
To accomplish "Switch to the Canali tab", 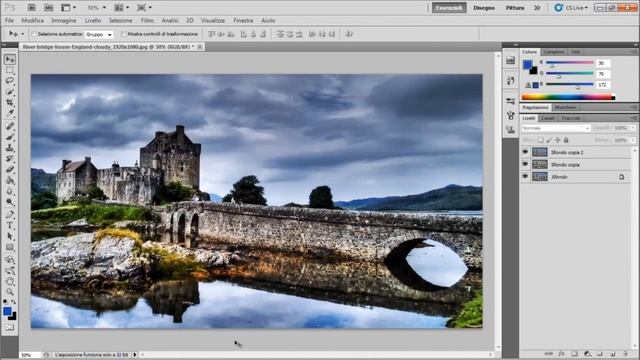I will pyautogui.click(x=547, y=118).
